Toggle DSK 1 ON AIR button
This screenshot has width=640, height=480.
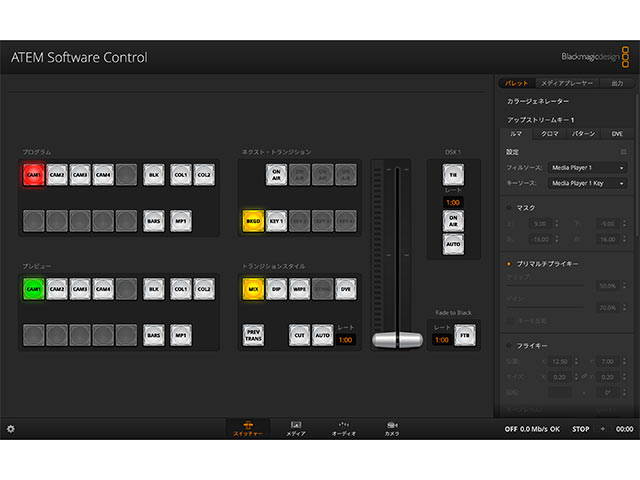tap(453, 221)
